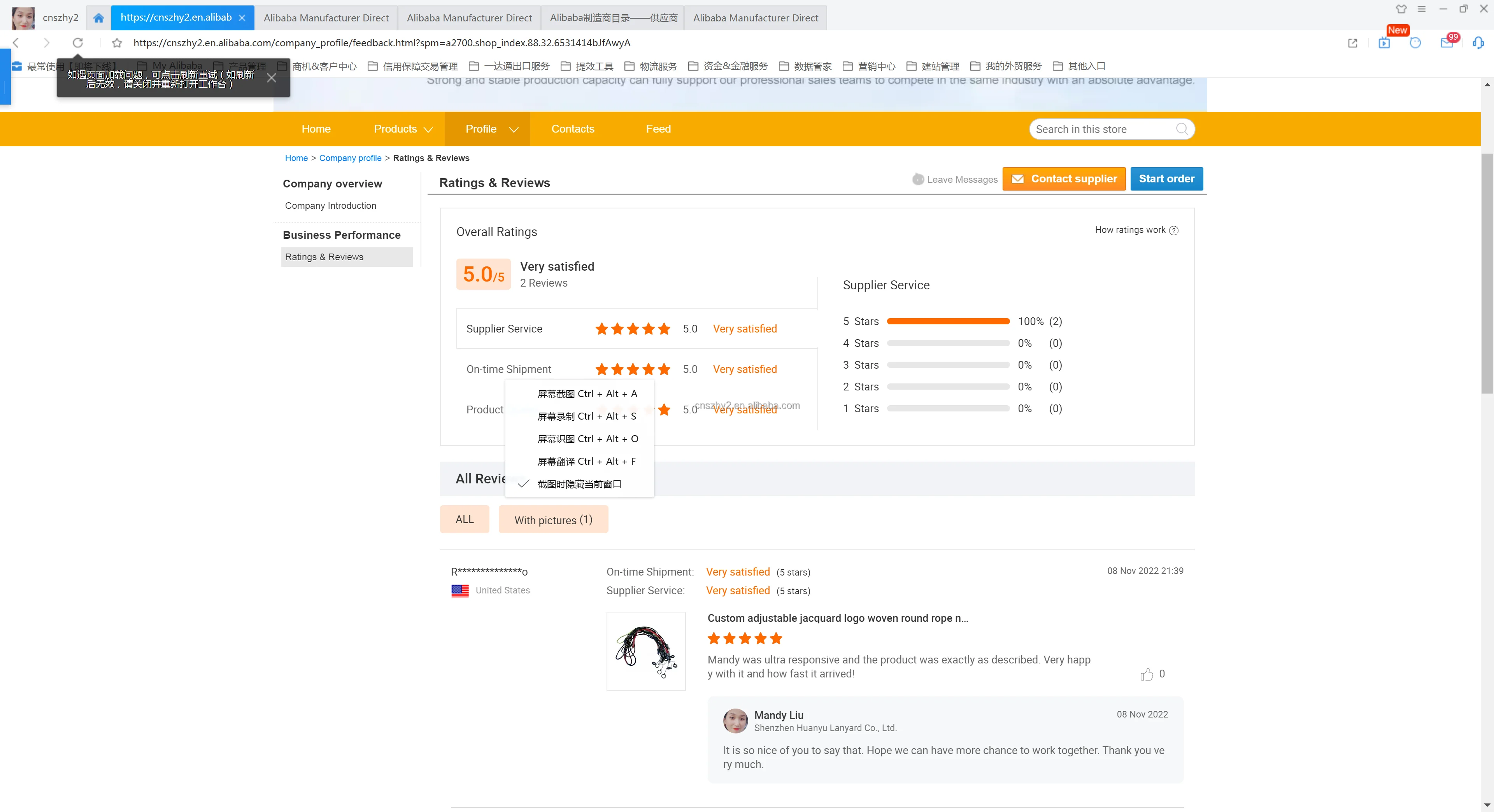
Task: Select the ALL reviews filter
Action: (x=464, y=519)
